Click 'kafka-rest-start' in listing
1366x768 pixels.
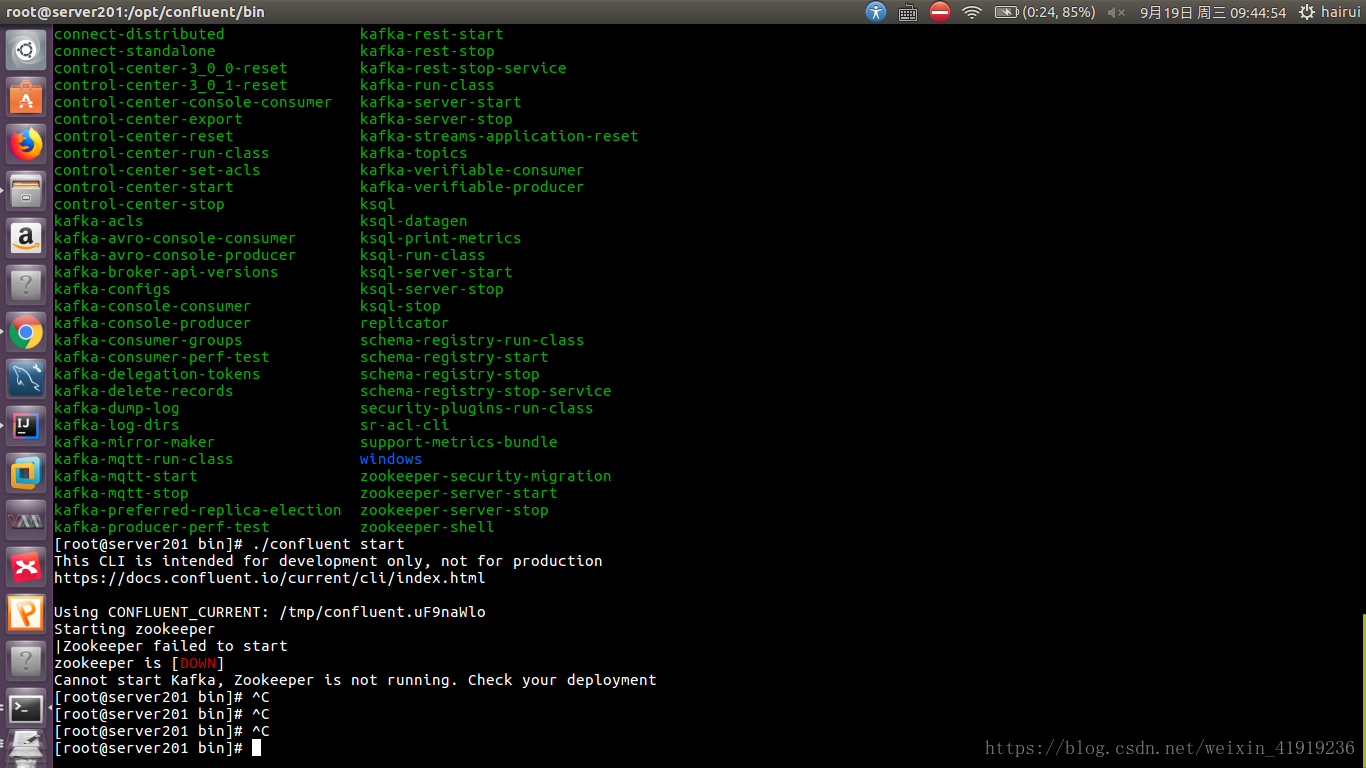(x=432, y=34)
